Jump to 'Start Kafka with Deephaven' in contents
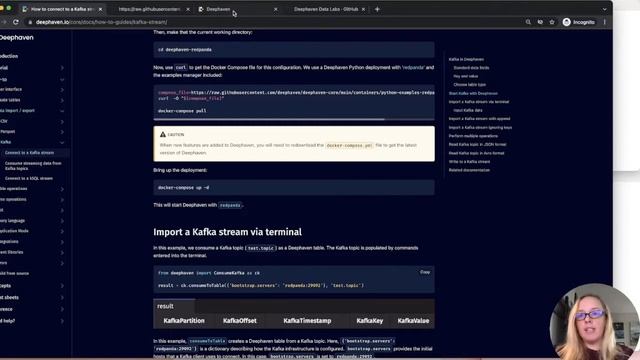 coord(473,93)
